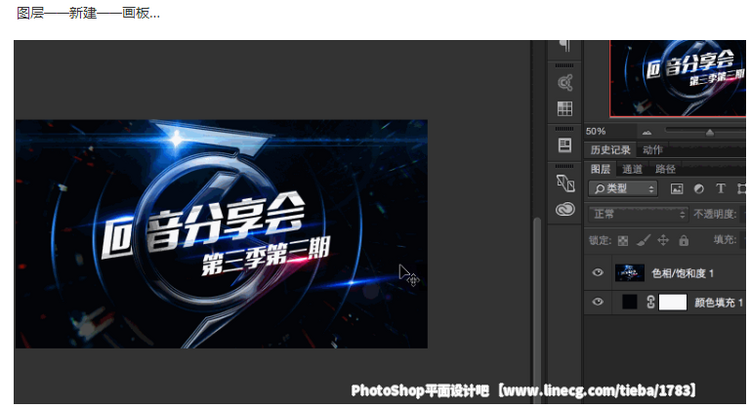Open the Device Preview panel icon
The height and width of the screenshot is (409, 750).
[565, 183]
